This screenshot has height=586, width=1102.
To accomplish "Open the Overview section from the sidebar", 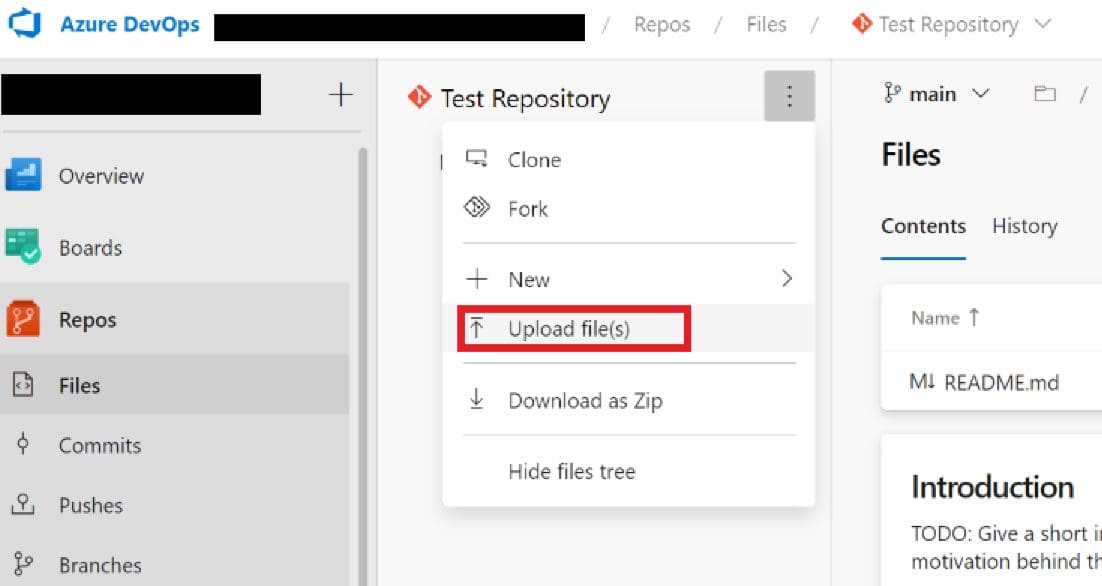I will coord(100,176).
